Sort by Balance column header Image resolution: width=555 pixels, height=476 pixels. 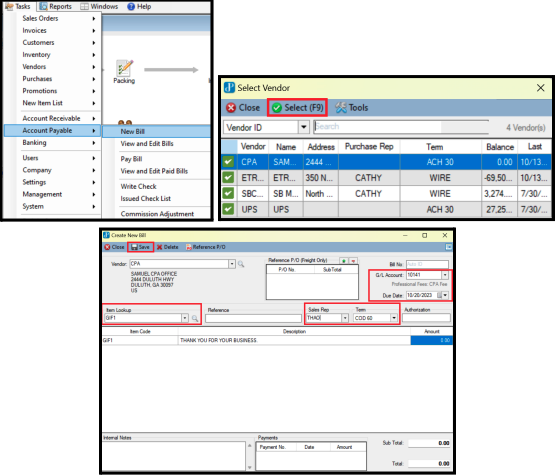[499, 147]
